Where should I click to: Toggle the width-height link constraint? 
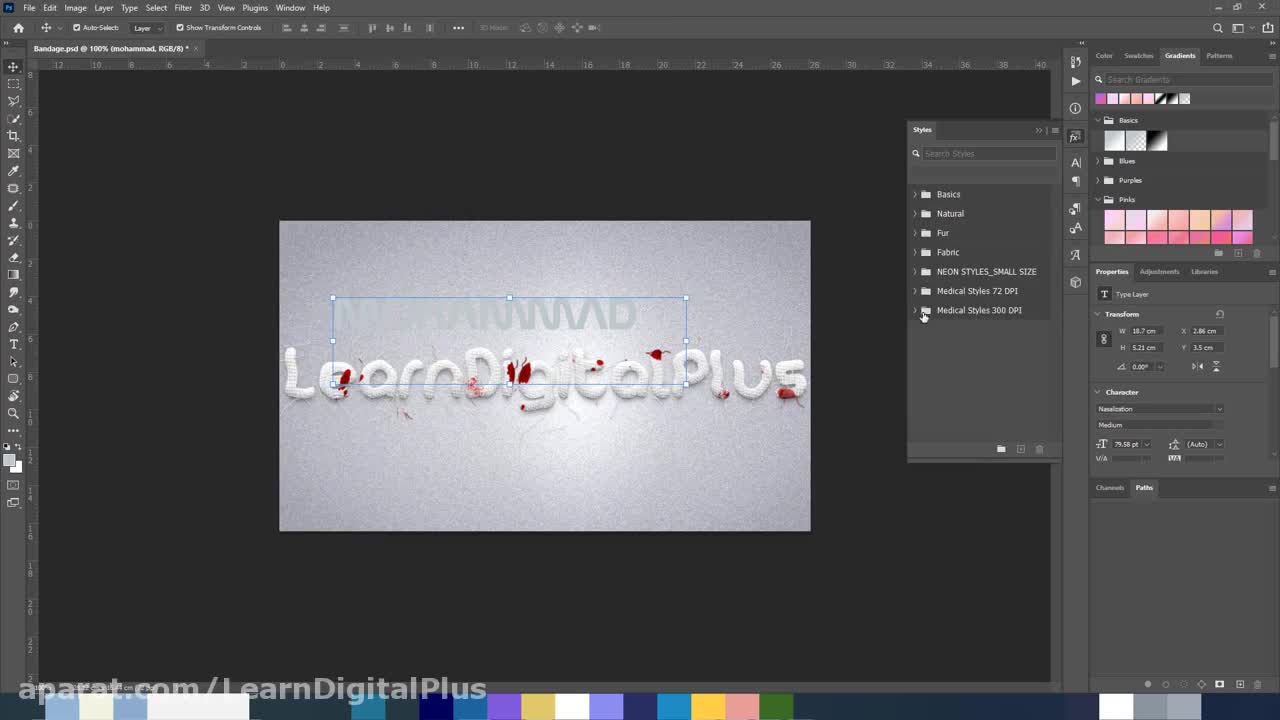(x=1104, y=339)
